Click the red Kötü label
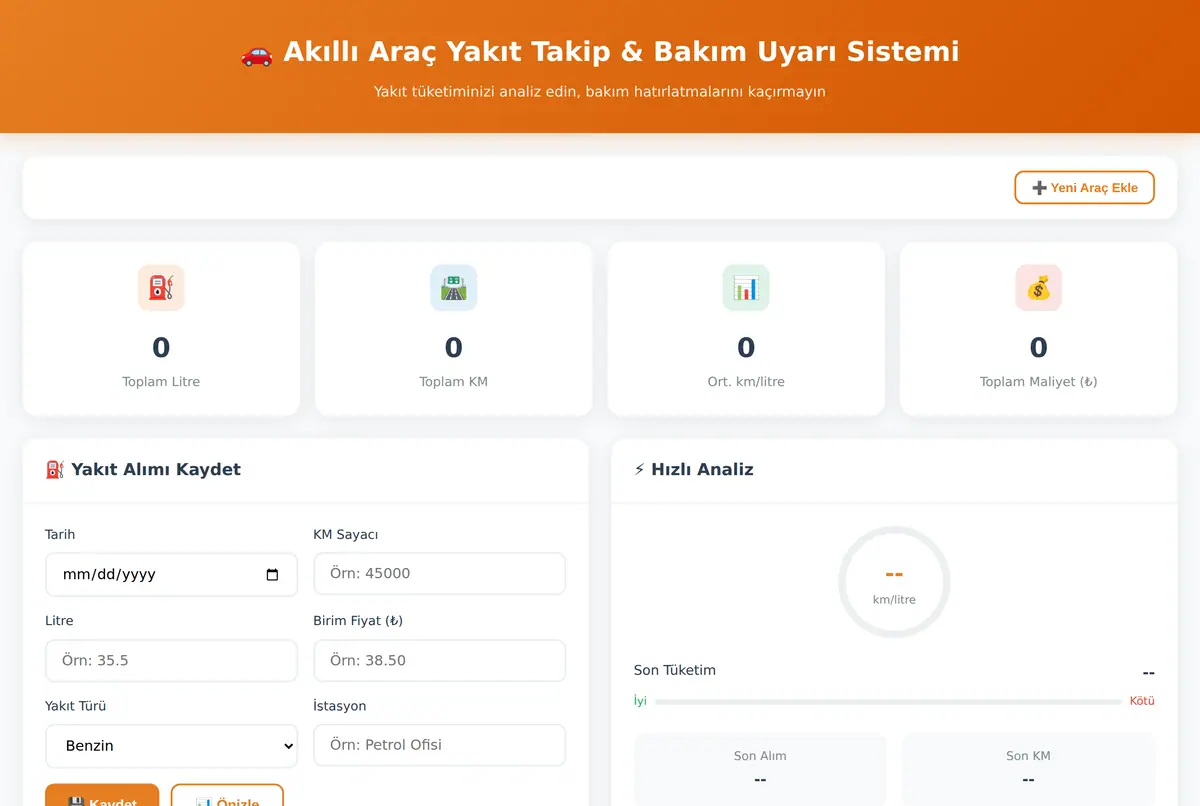The height and width of the screenshot is (806, 1200). [1142, 701]
